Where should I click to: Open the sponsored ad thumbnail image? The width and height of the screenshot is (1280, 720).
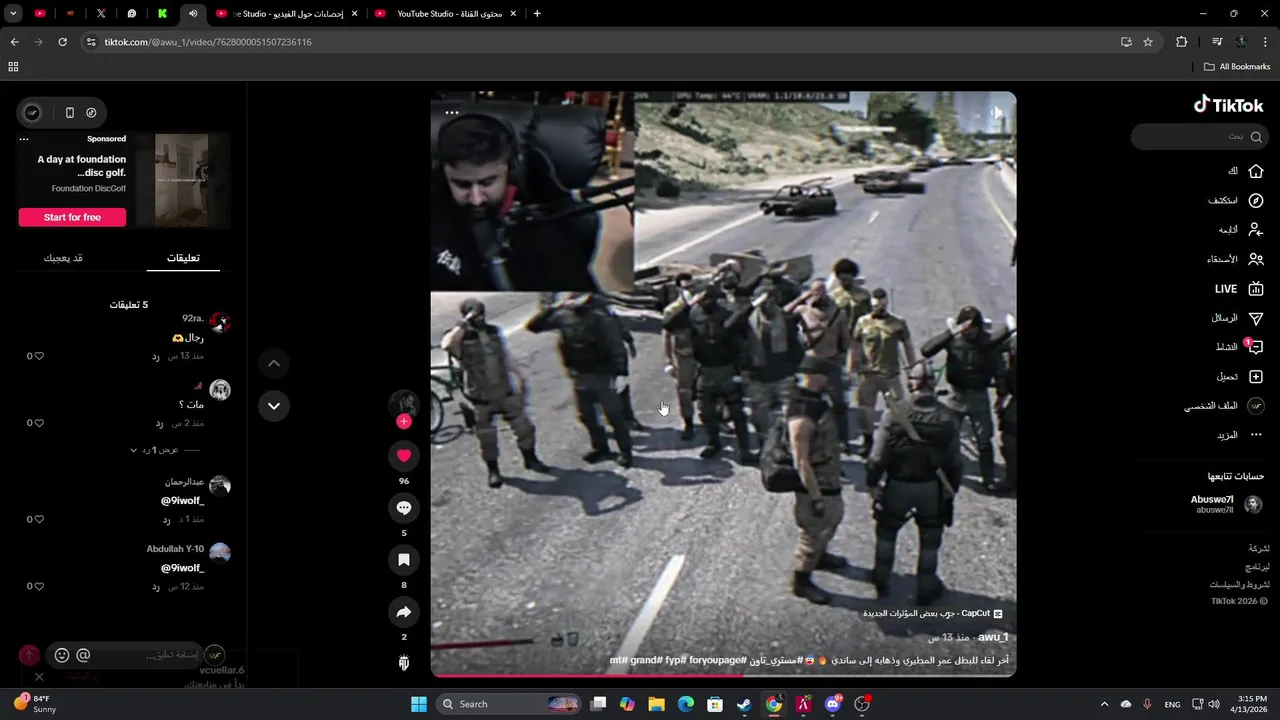tap(182, 181)
